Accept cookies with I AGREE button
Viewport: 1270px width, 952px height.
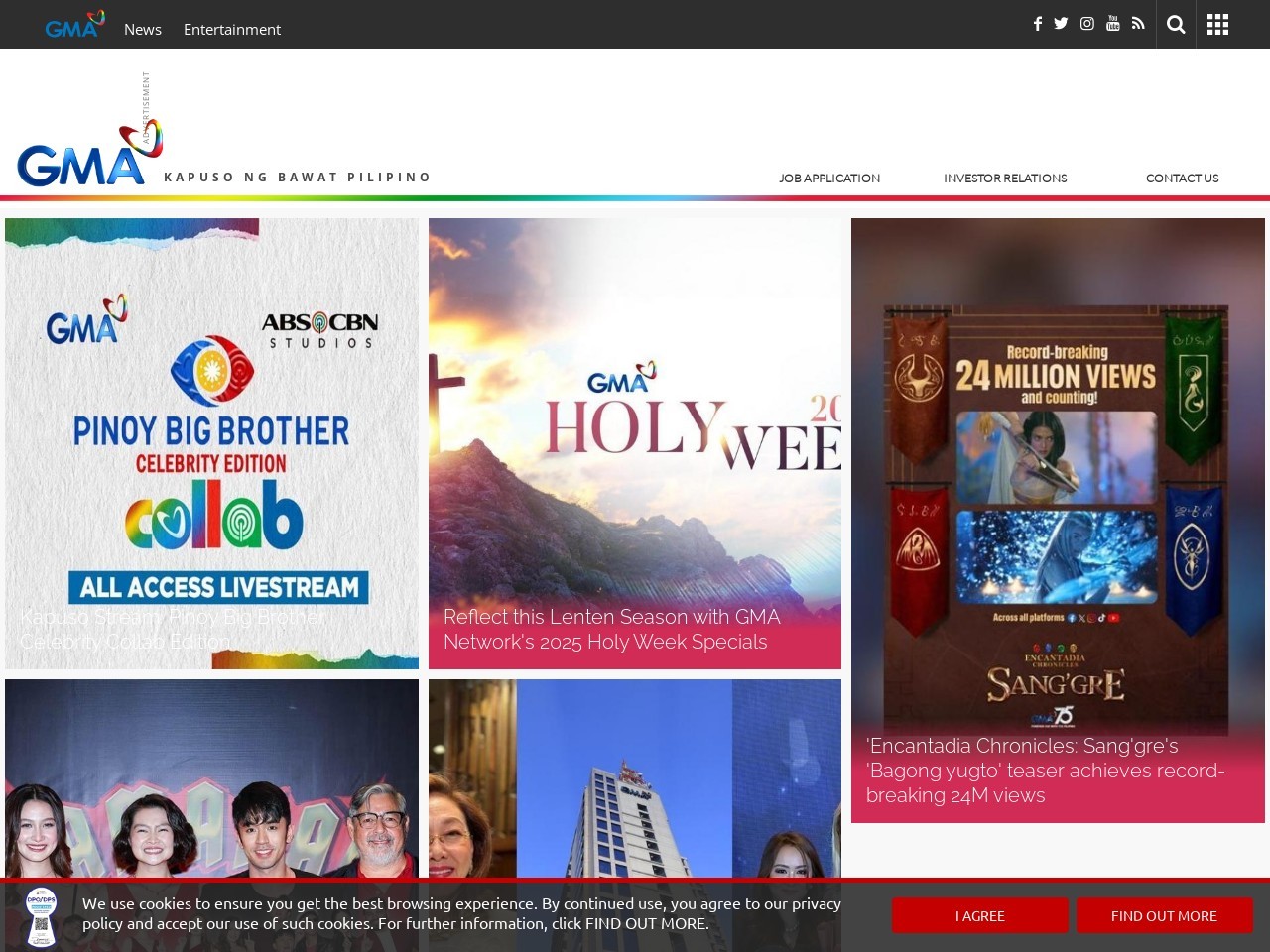pyautogui.click(x=980, y=915)
